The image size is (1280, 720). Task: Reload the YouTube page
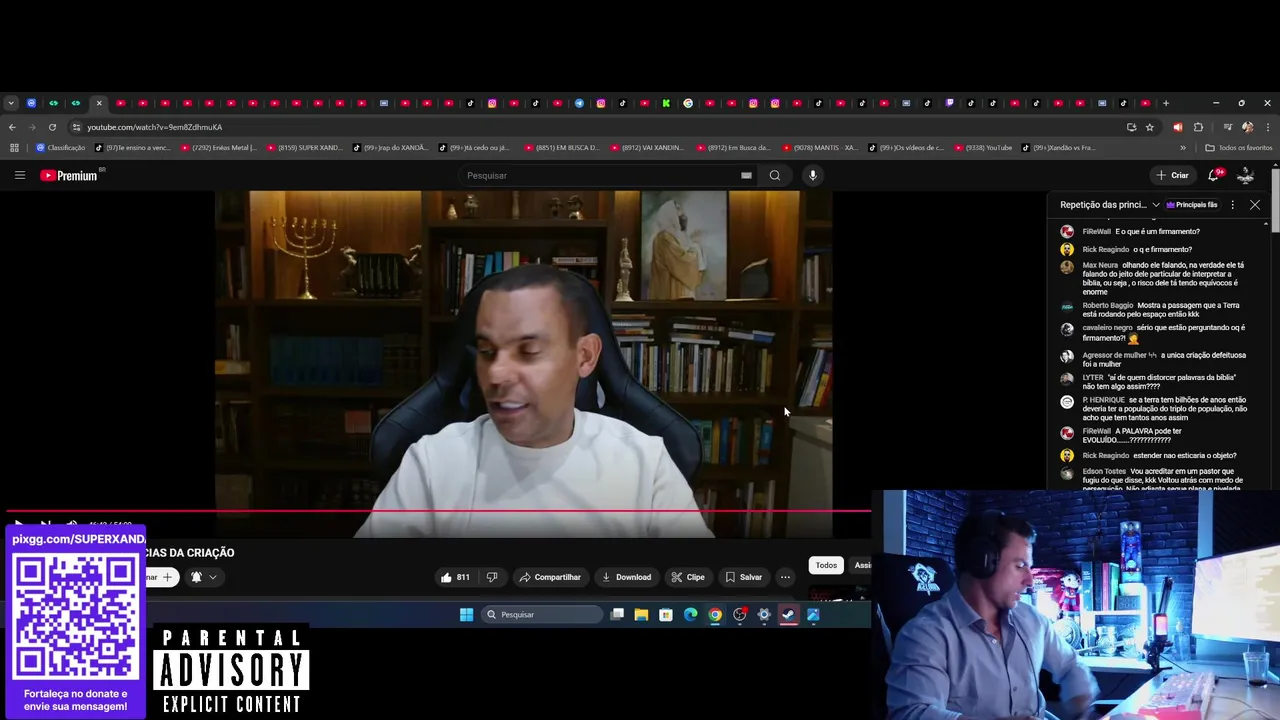(52, 127)
